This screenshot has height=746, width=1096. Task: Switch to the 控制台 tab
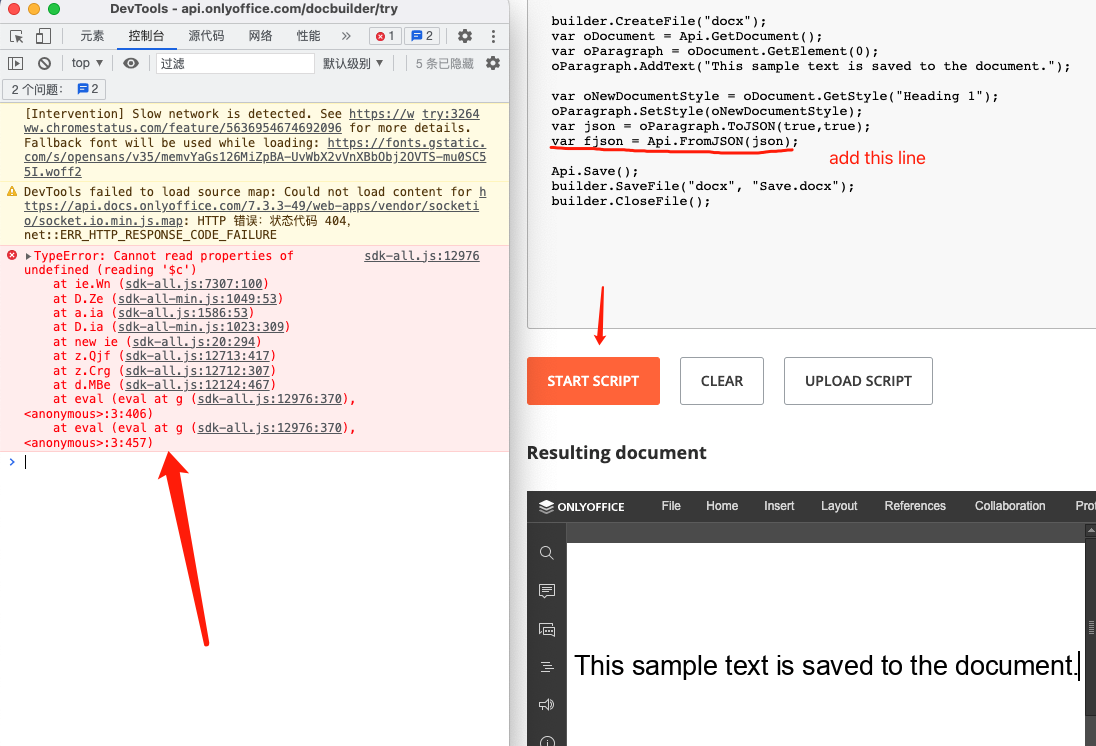146,36
